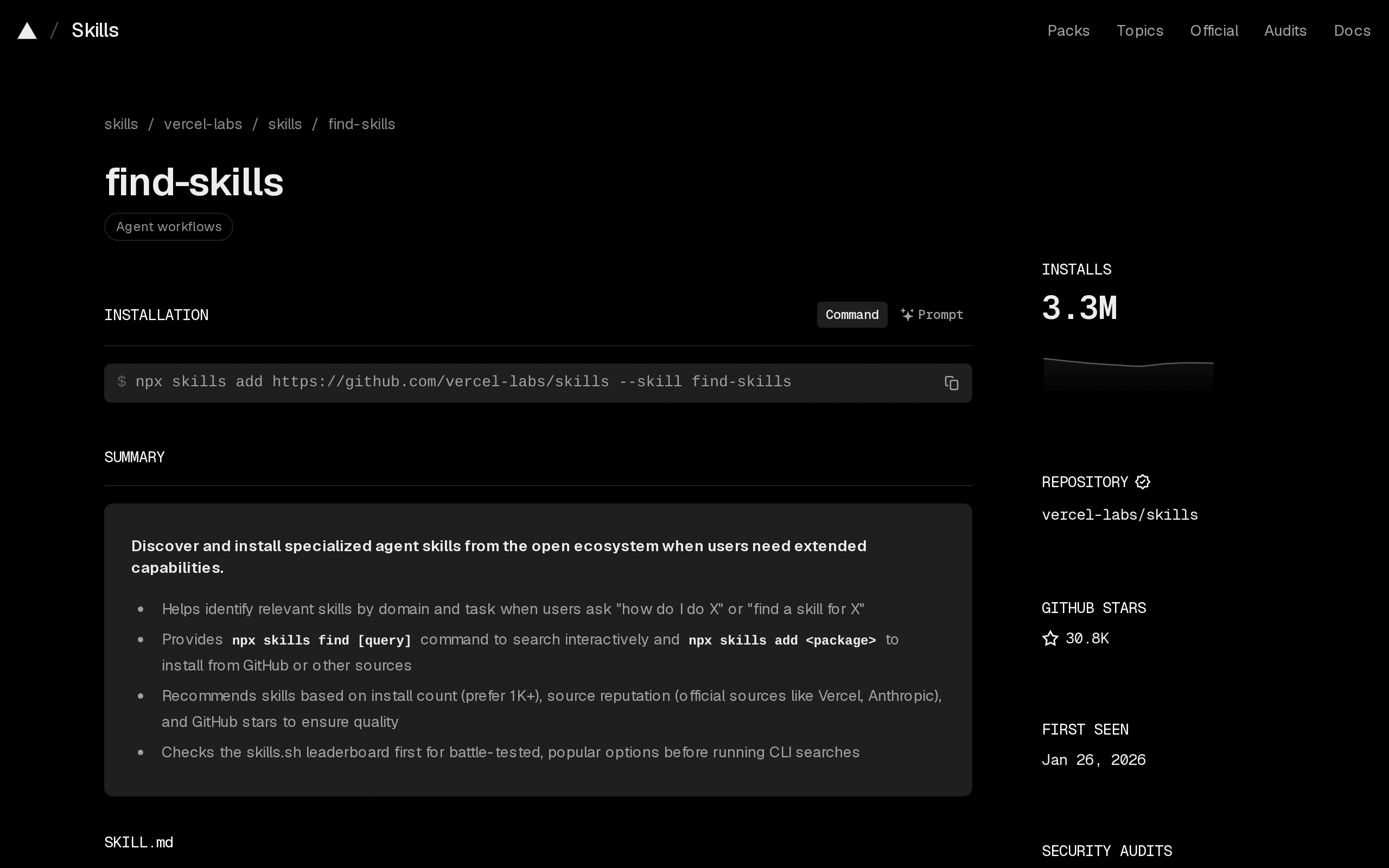Click the Vercel triangle logo
The height and width of the screenshot is (868, 1389).
27,31
